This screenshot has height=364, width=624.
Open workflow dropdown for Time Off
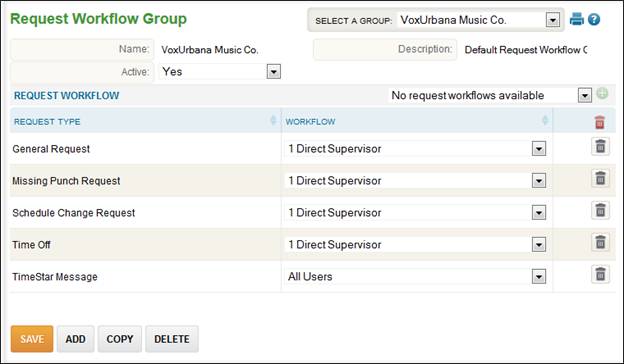tap(539, 245)
